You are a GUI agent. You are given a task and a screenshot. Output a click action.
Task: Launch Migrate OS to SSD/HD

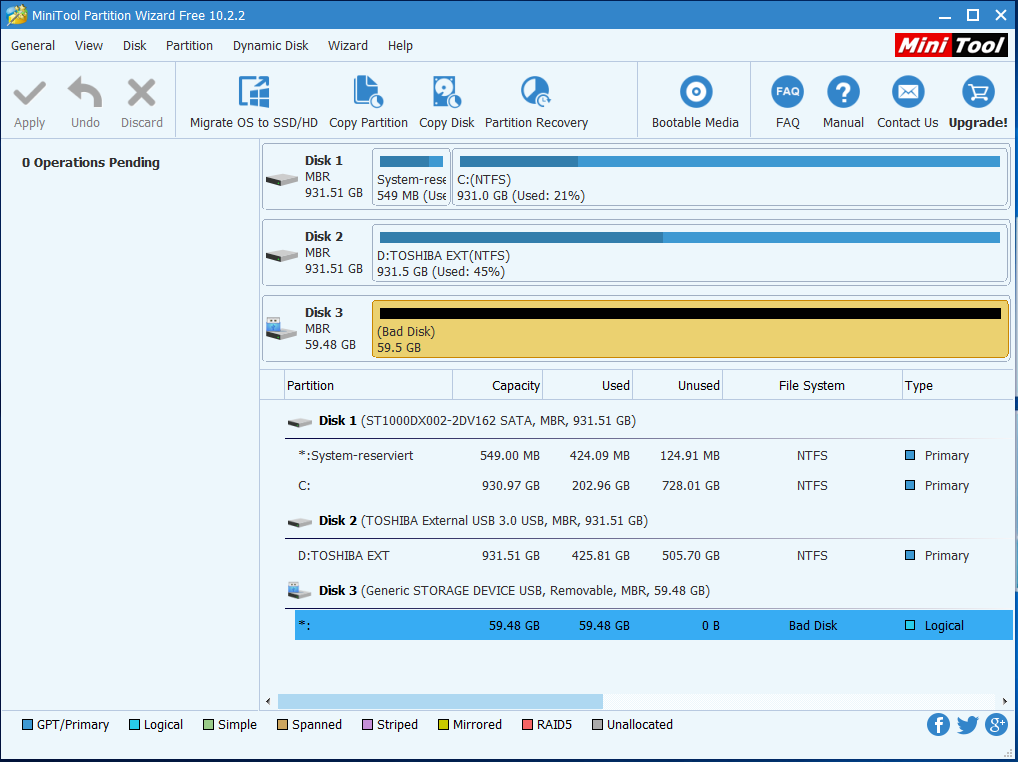click(x=254, y=103)
